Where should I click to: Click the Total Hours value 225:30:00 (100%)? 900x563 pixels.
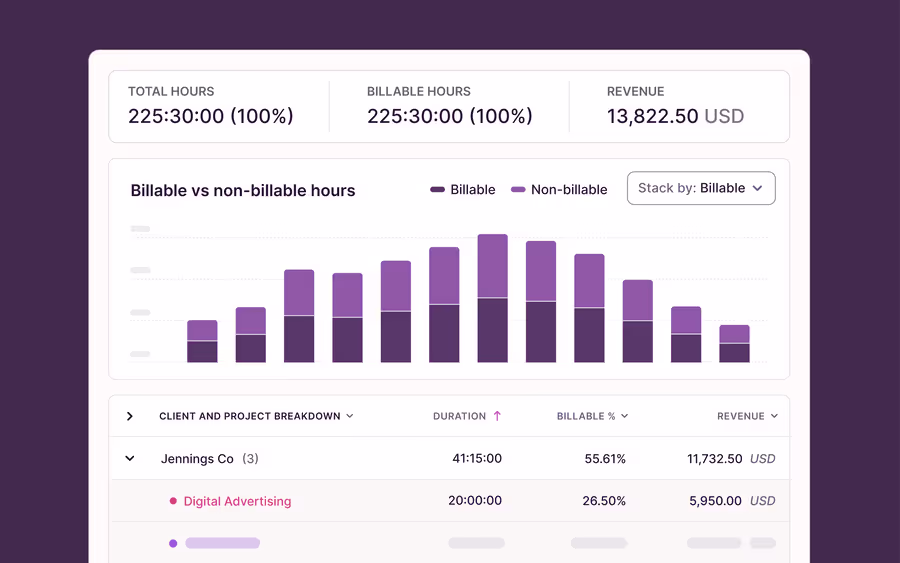(211, 116)
